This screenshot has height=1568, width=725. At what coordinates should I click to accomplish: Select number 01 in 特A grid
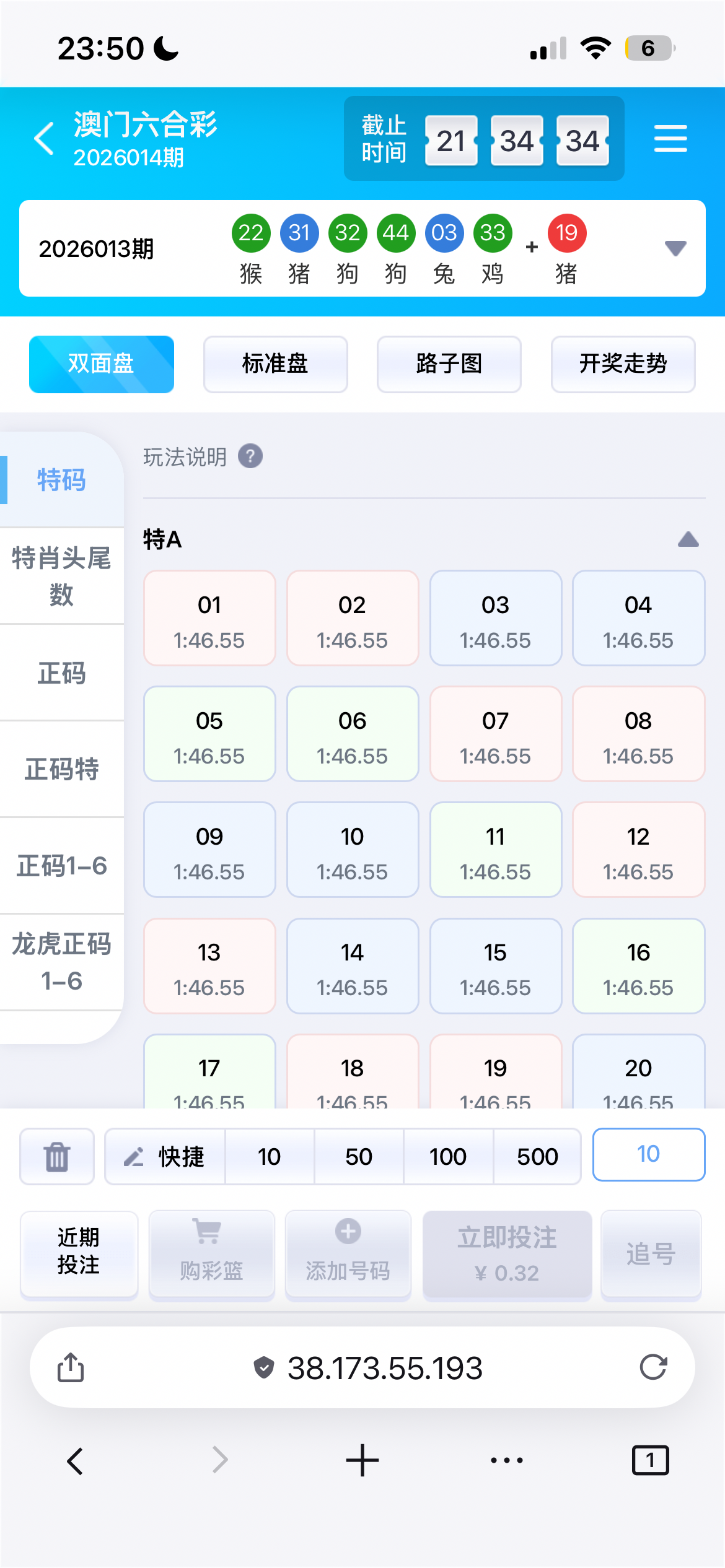pos(209,619)
